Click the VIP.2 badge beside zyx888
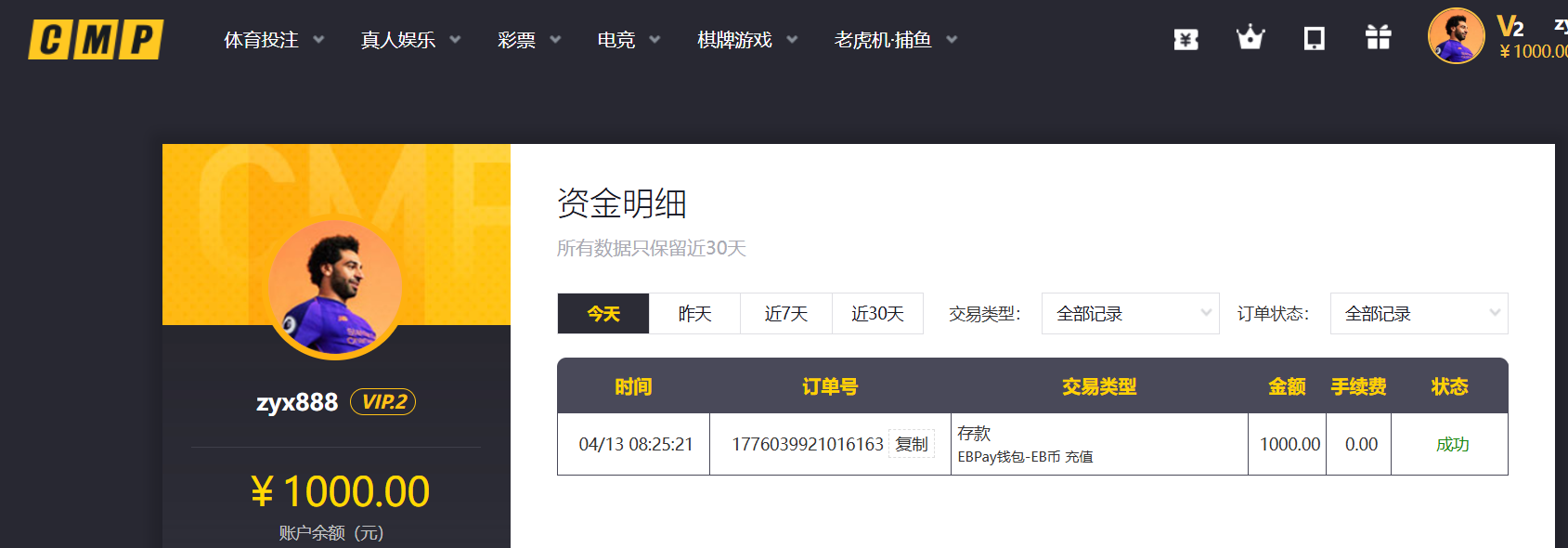 pyautogui.click(x=382, y=402)
